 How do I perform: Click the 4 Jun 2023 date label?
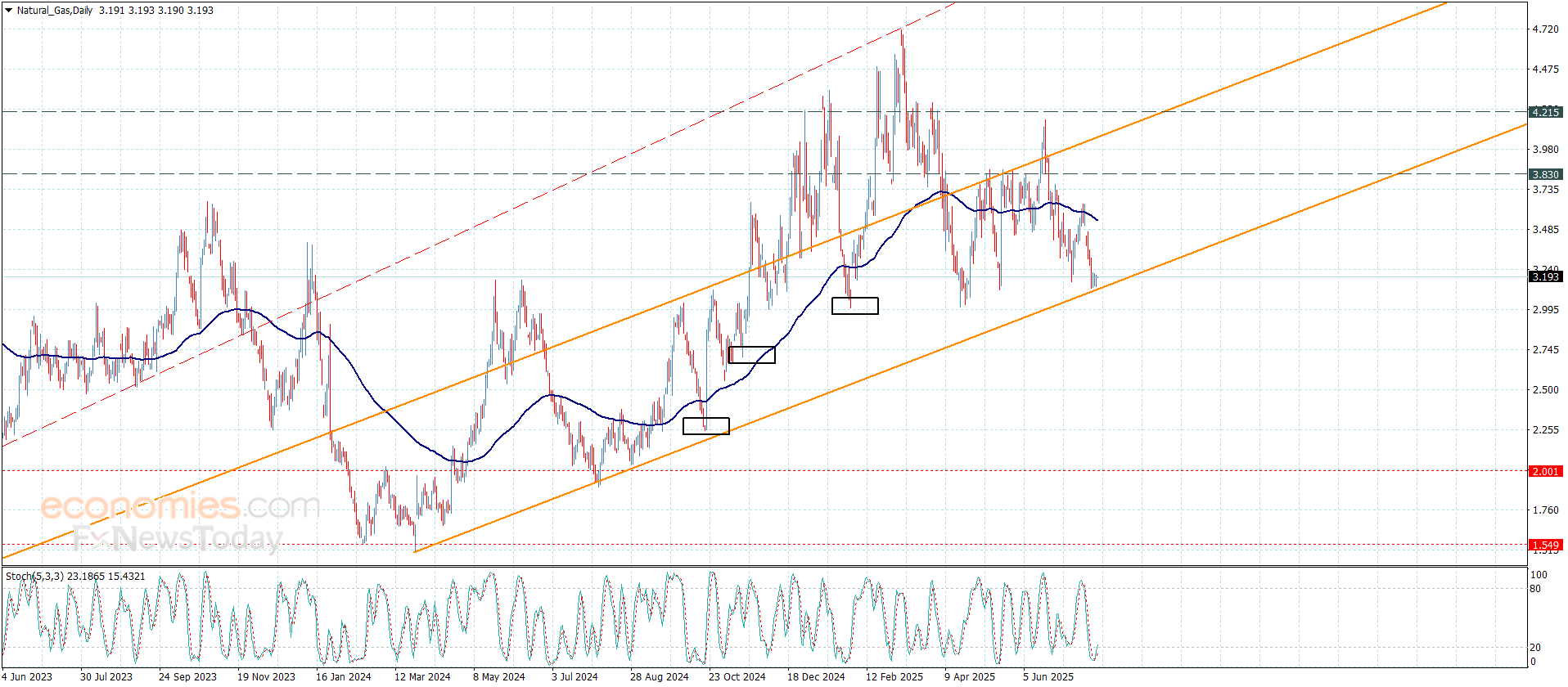[27, 676]
